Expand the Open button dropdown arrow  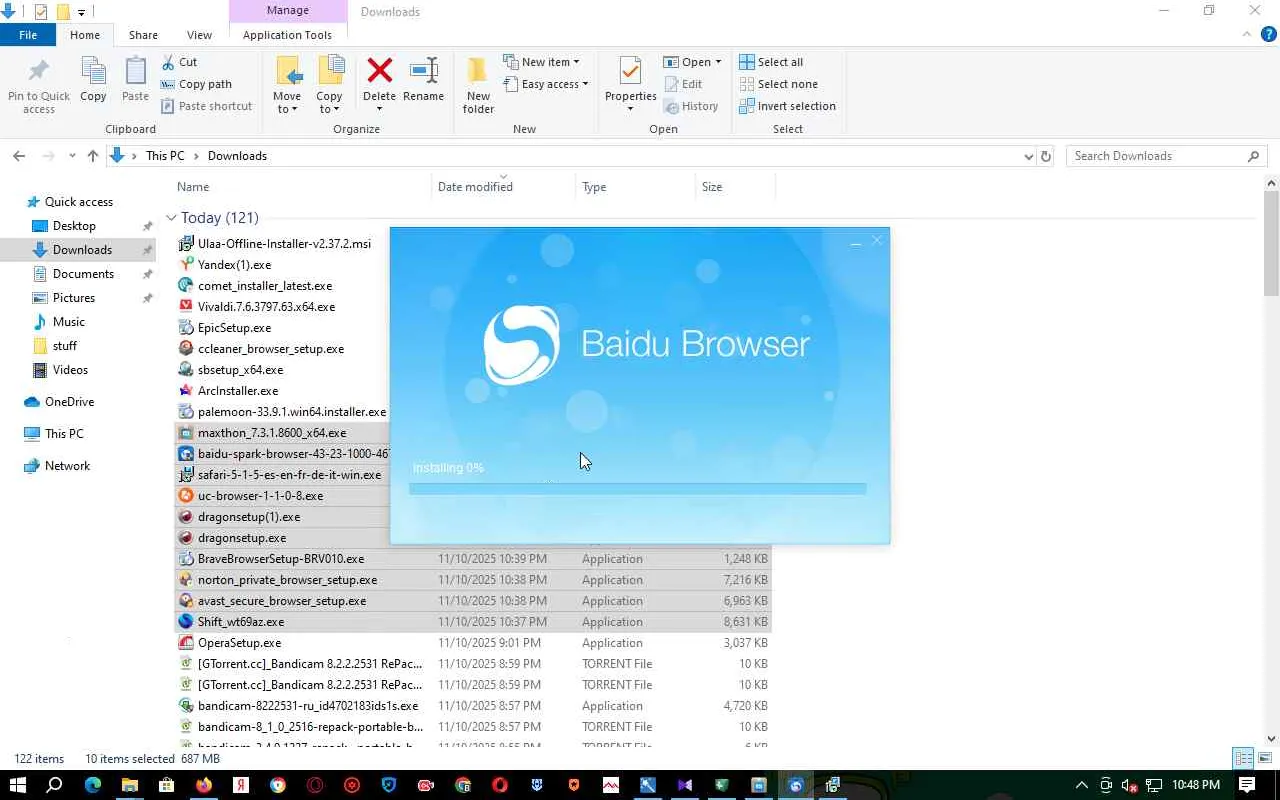(x=718, y=62)
